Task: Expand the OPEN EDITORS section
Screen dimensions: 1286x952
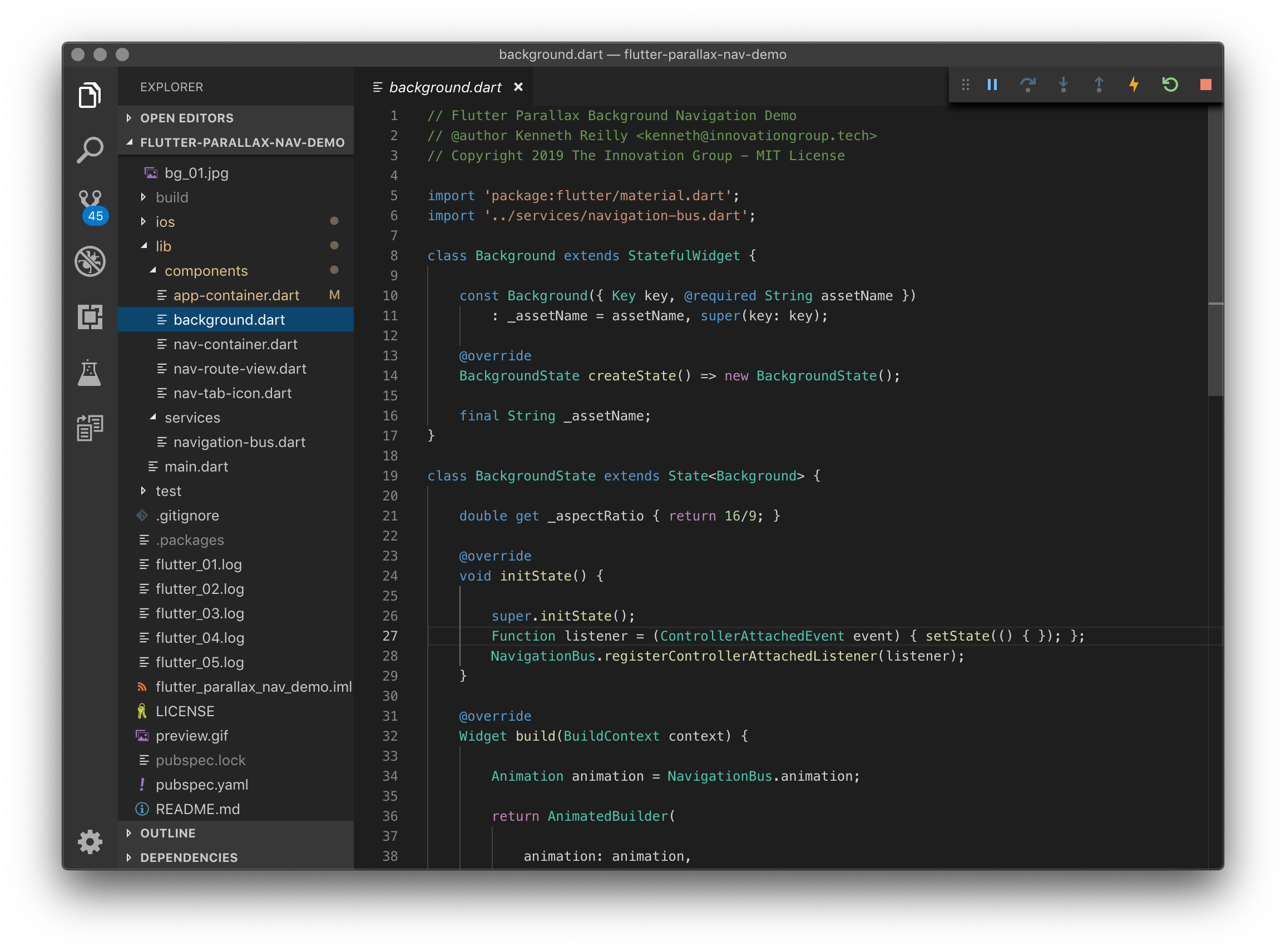Action: (x=187, y=118)
